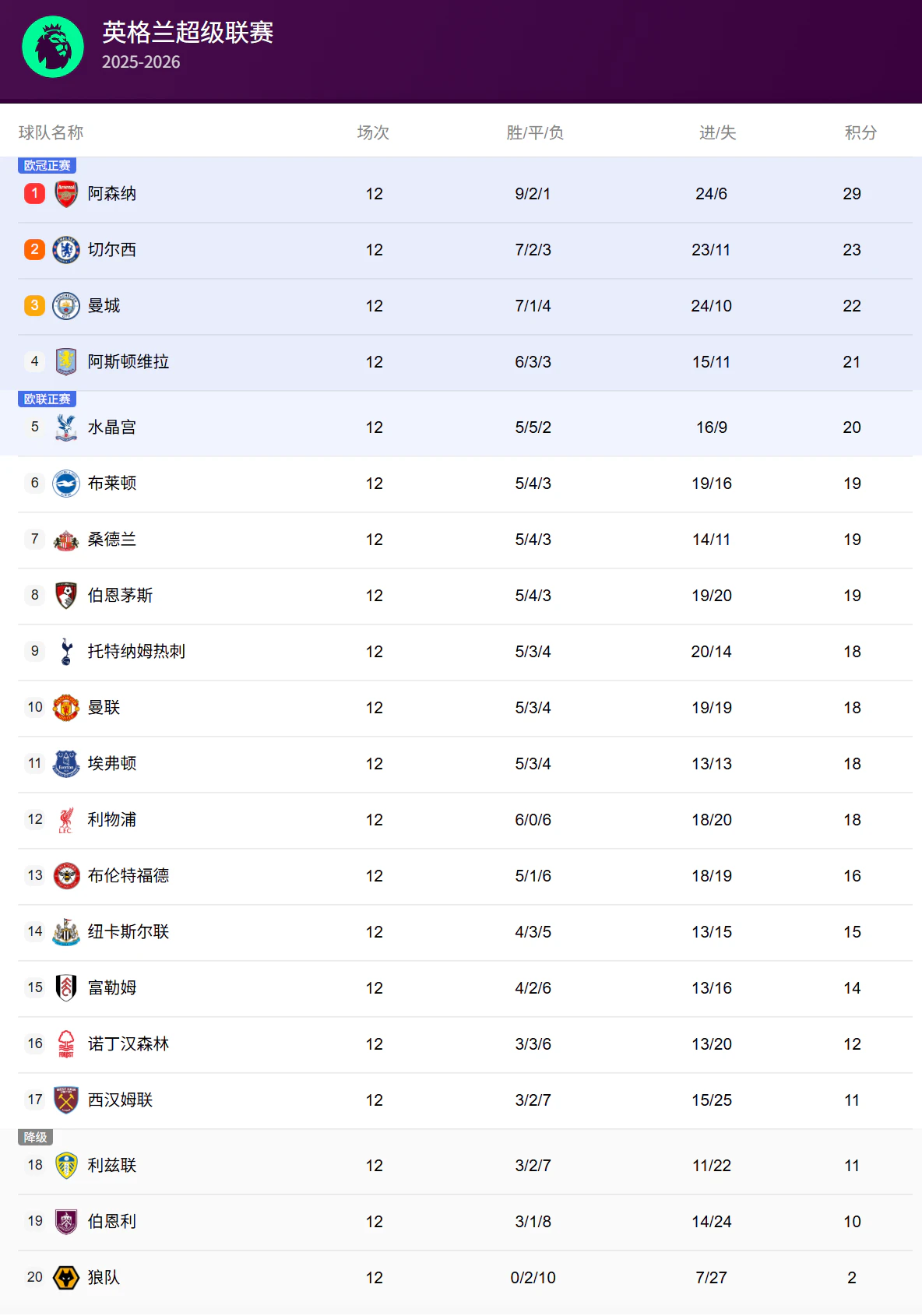Click the Manchester City crest icon

tap(66, 305)
